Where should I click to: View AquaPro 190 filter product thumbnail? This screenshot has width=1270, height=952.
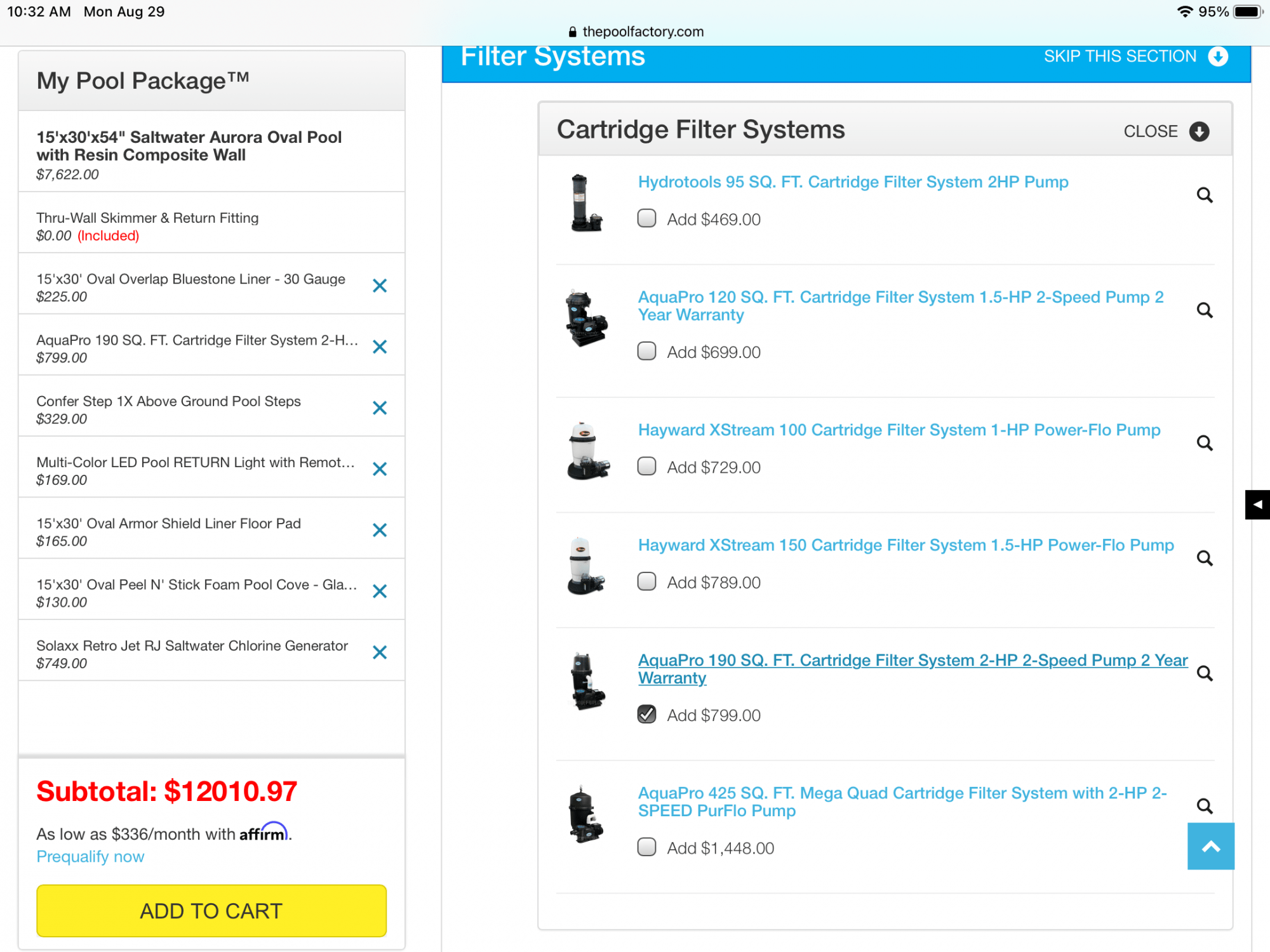(587, 681)
